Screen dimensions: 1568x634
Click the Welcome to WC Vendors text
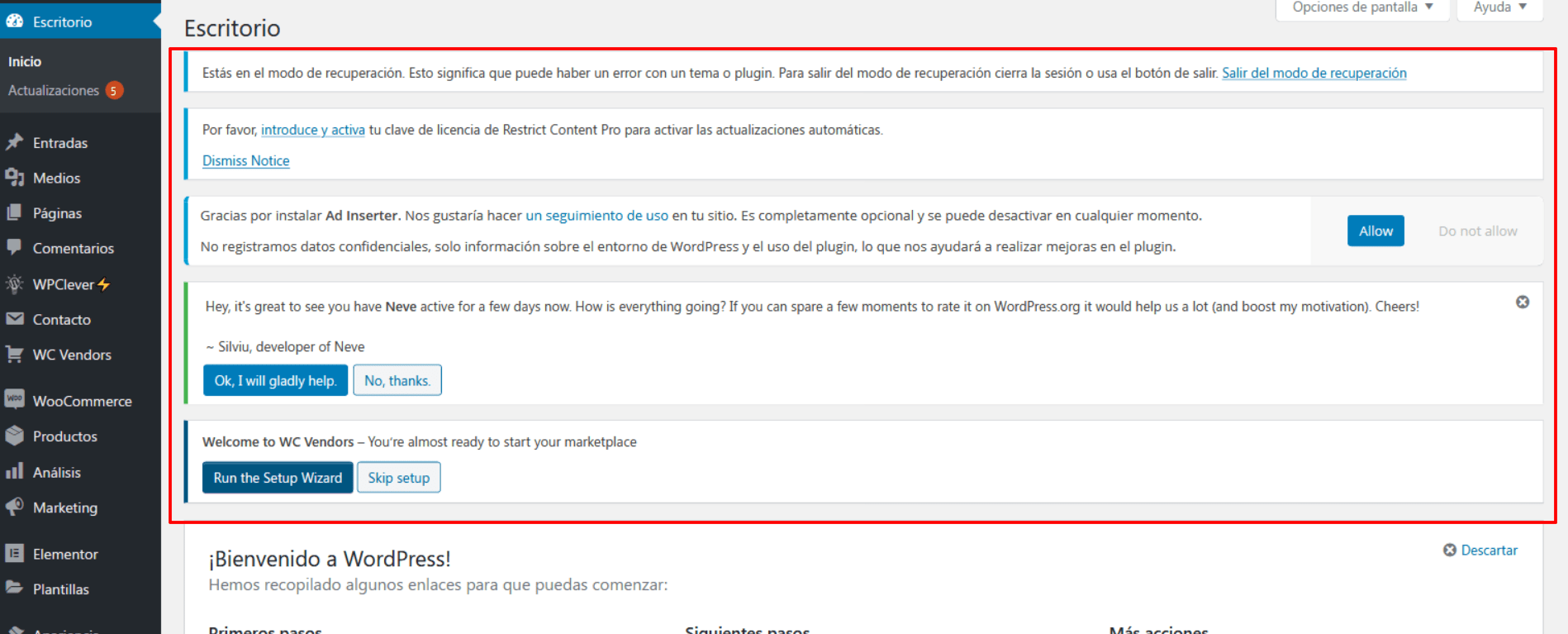click(x=278, y=442)
